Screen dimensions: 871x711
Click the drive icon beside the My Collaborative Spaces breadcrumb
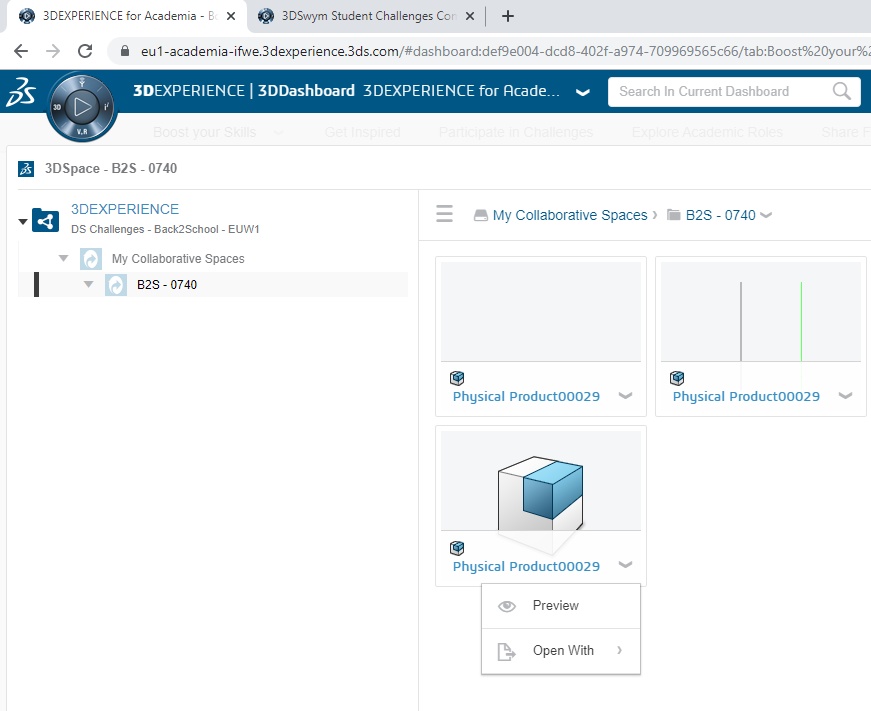481,216
